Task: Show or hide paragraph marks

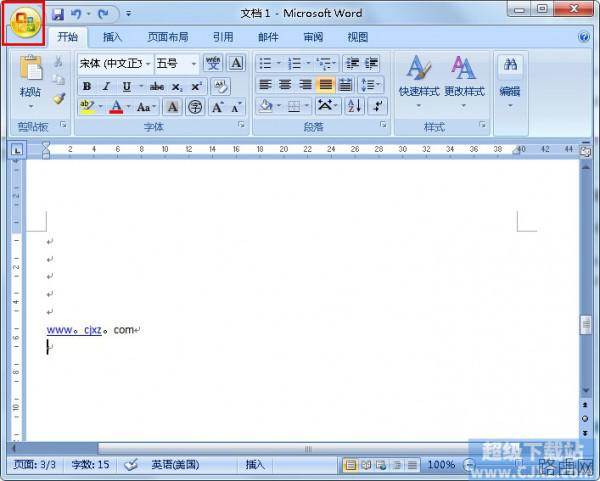Action: pos(378,106)
